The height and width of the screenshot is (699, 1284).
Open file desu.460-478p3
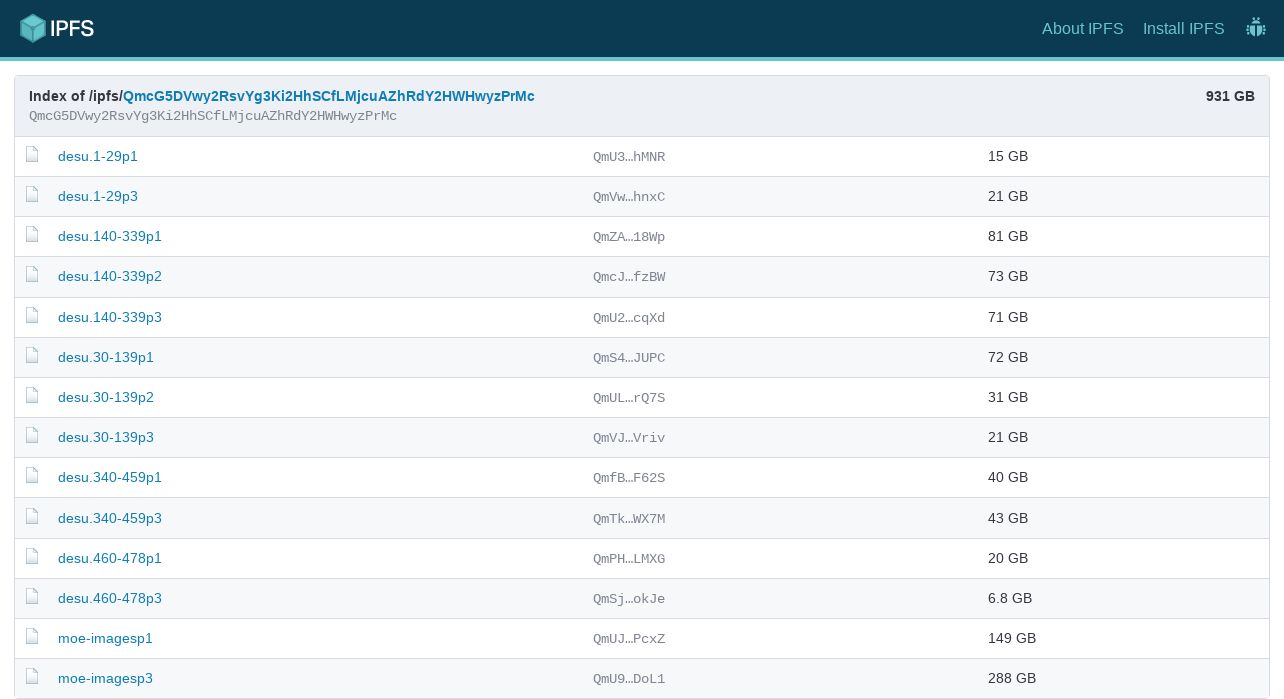point(110,598)
